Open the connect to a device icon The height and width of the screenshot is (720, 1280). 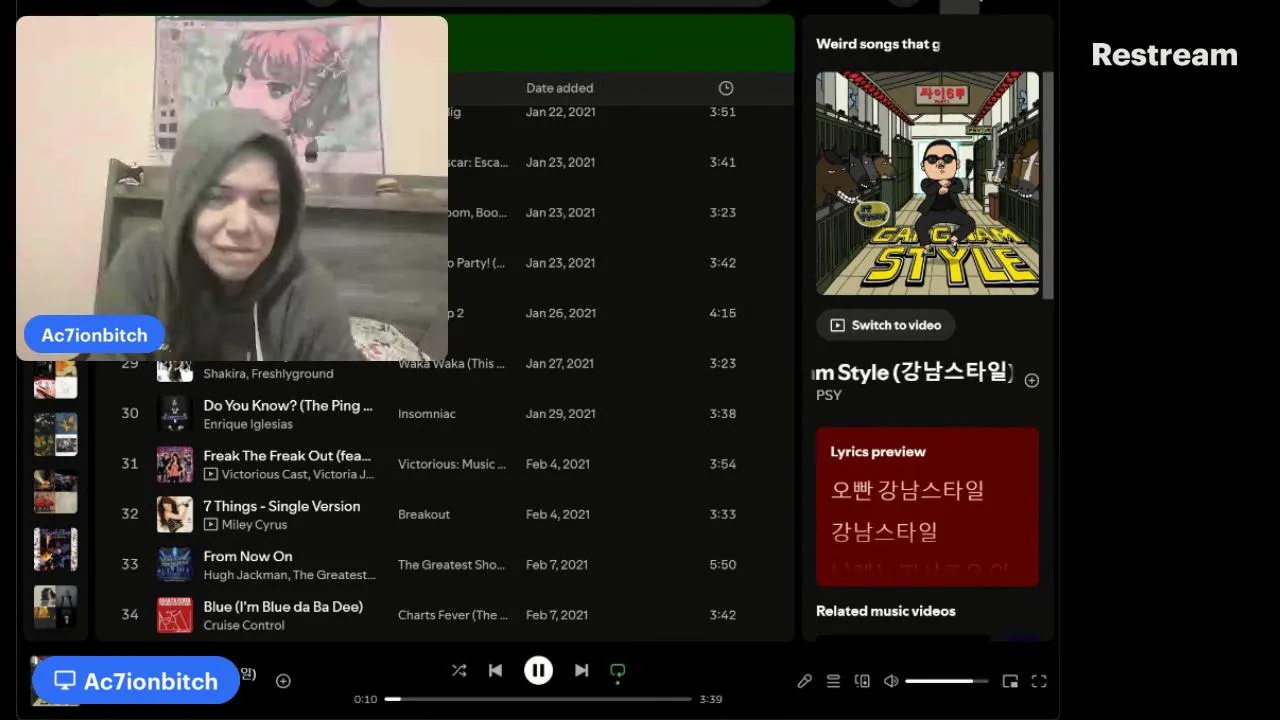(x=862, y=681)
